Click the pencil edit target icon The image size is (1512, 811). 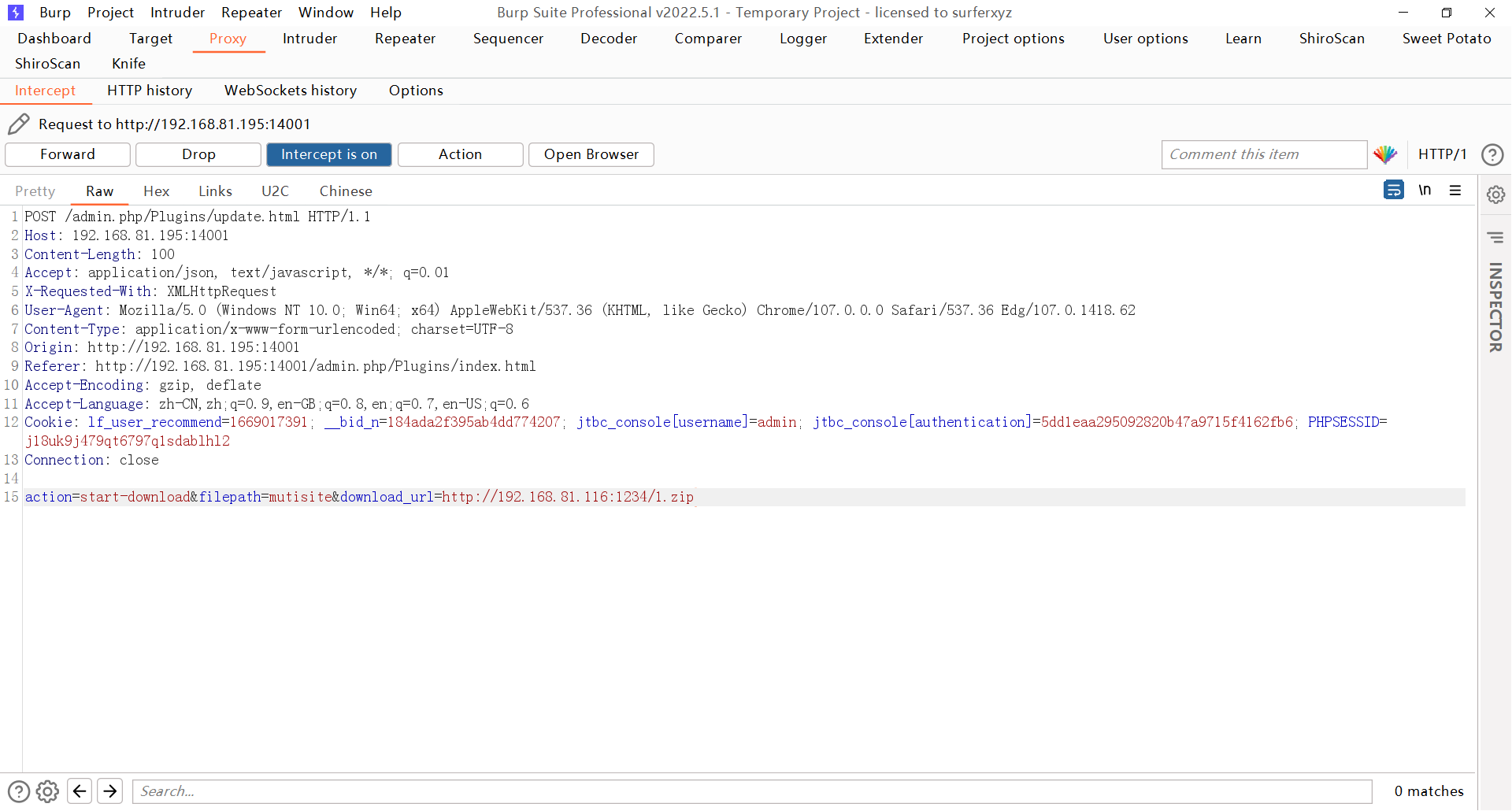tap(19, 124)
